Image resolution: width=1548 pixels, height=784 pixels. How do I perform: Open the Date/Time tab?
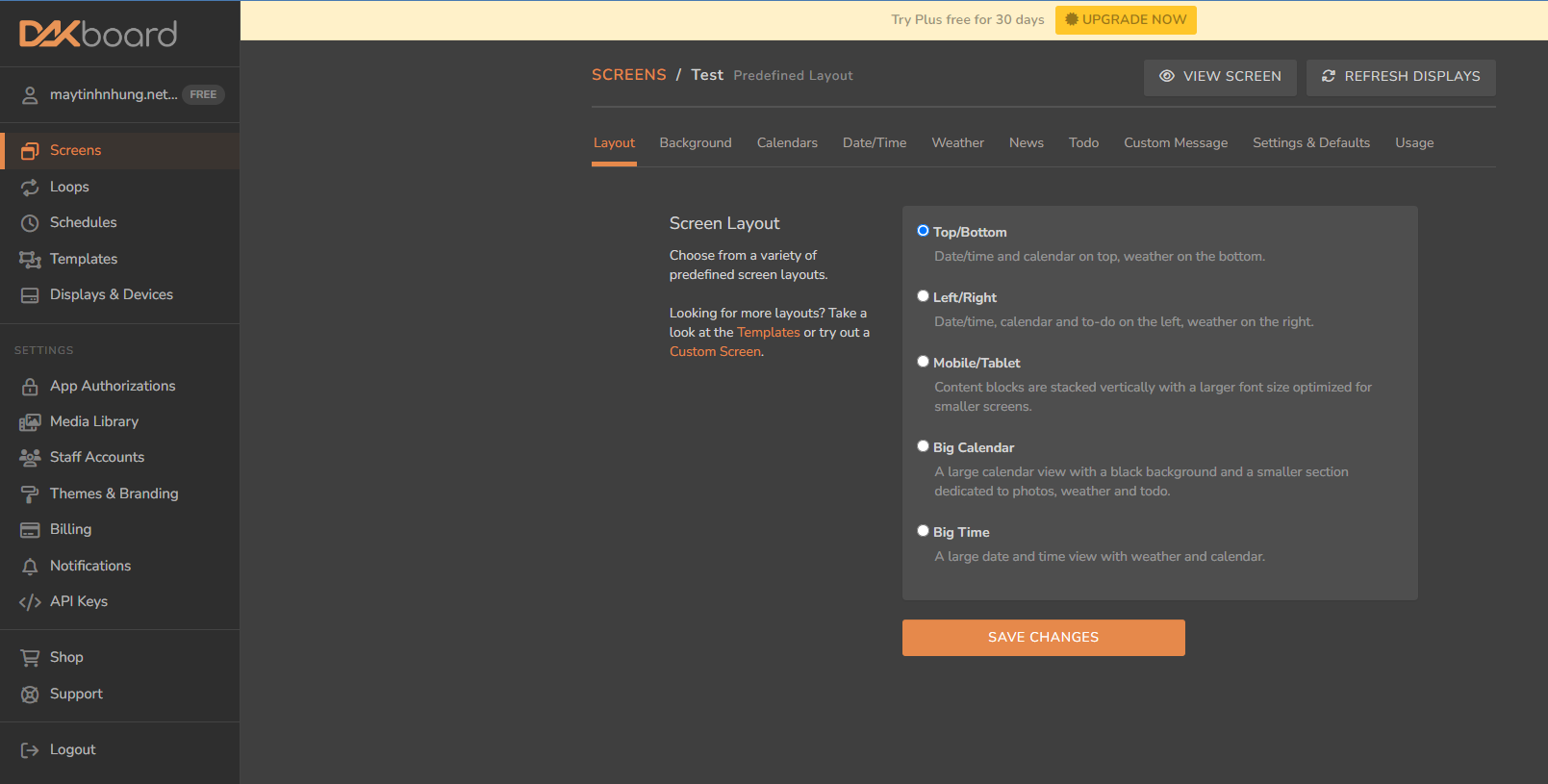875,142
